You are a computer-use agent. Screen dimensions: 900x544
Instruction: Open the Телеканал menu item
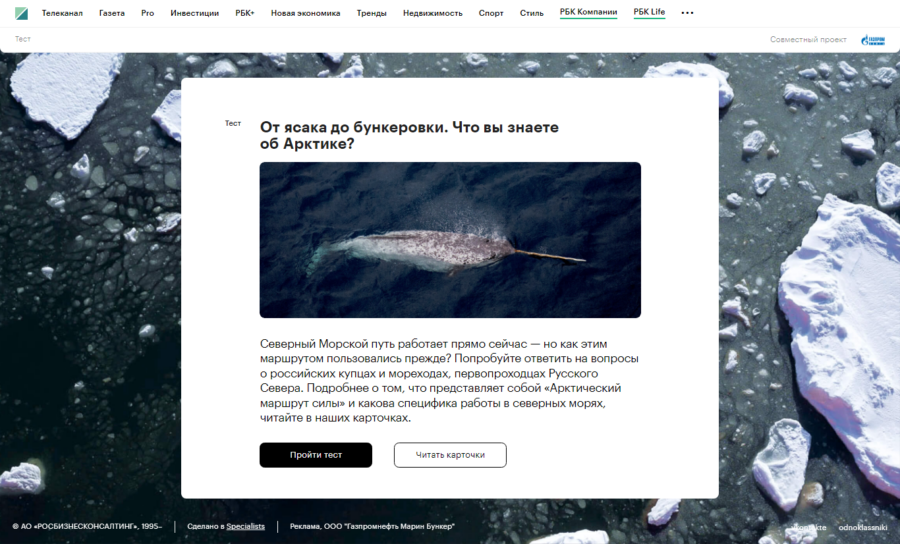pos(62,13)
